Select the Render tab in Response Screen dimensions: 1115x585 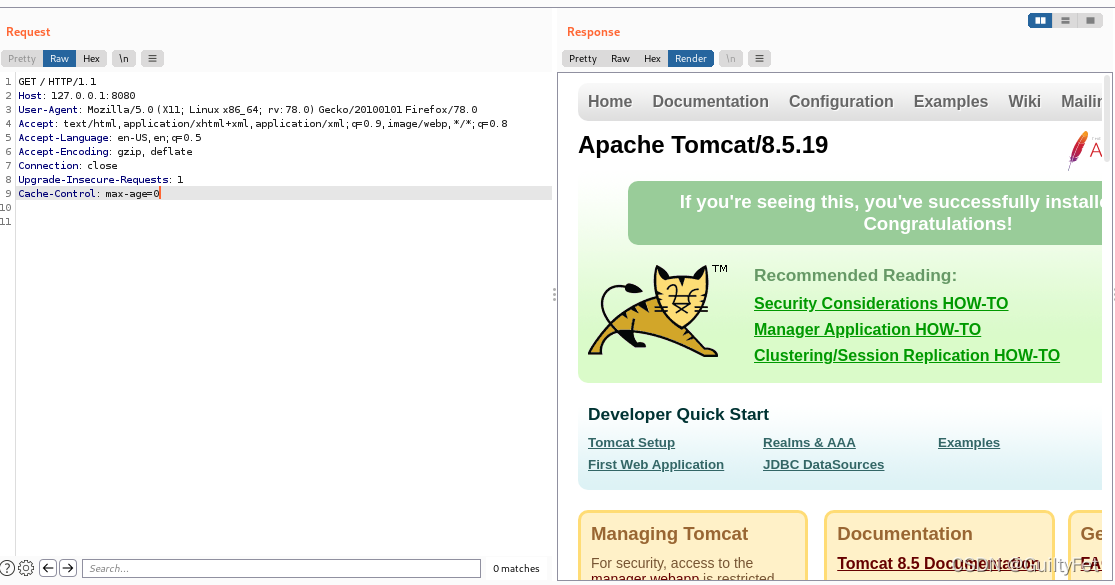coord(691,58)
